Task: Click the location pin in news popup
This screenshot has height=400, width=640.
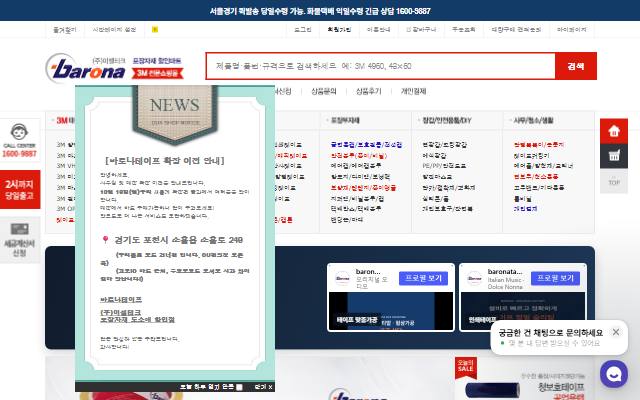Action: tap(105, 240)
